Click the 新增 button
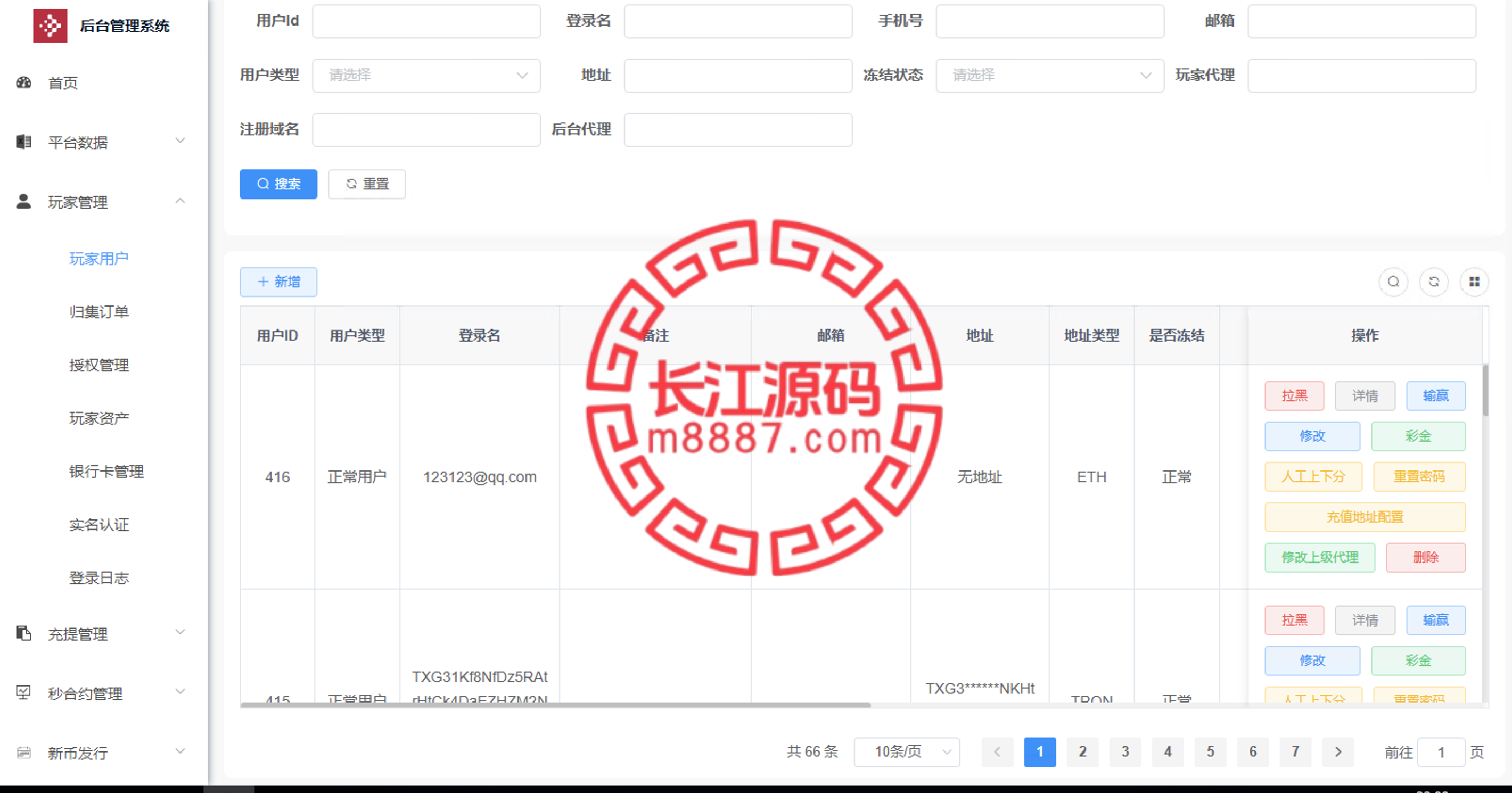The width and height of the screenshot is (1512, 793). tap(278, 282)
